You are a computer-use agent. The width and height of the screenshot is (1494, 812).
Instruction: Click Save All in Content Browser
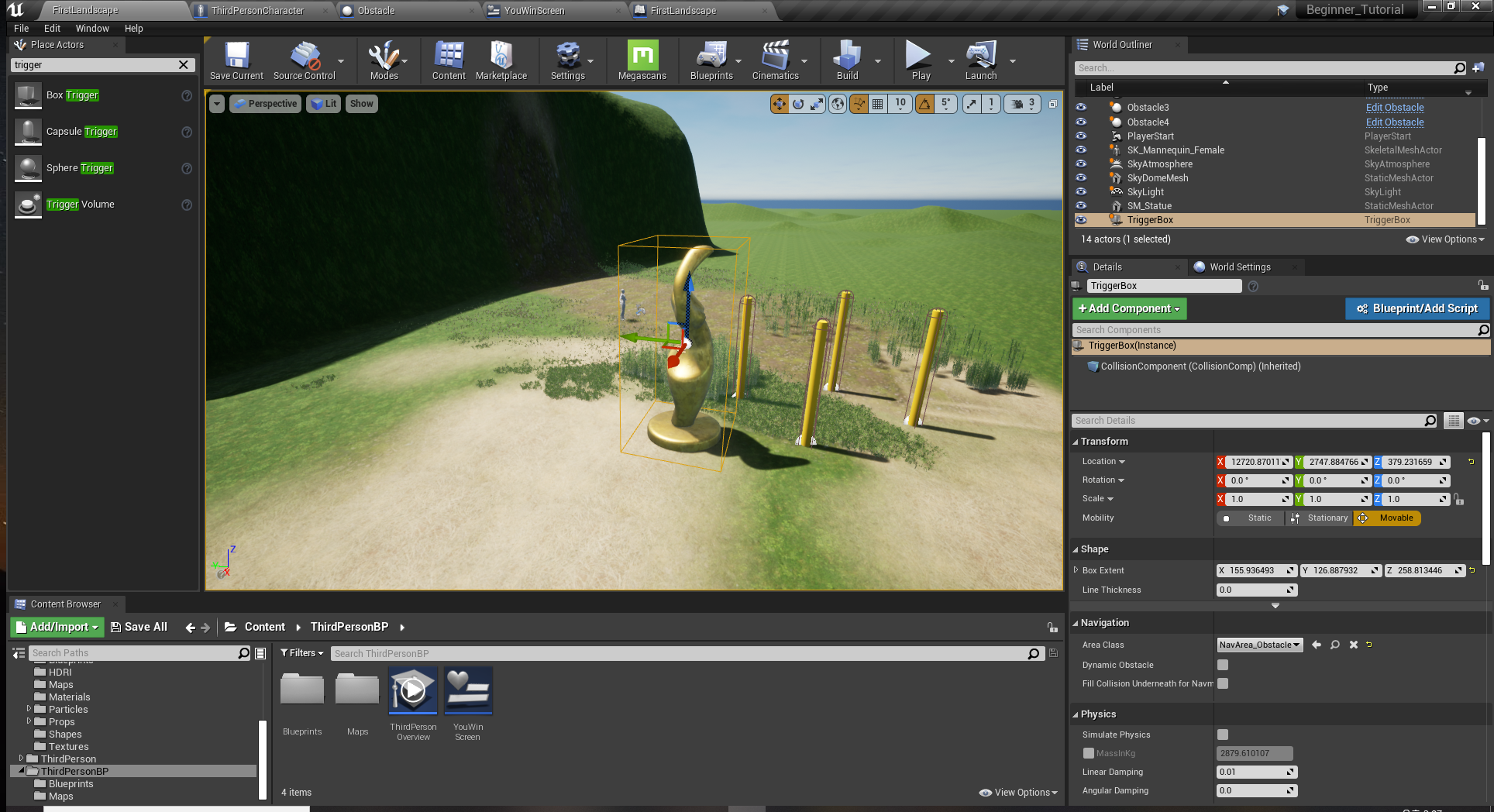[139, 627]
